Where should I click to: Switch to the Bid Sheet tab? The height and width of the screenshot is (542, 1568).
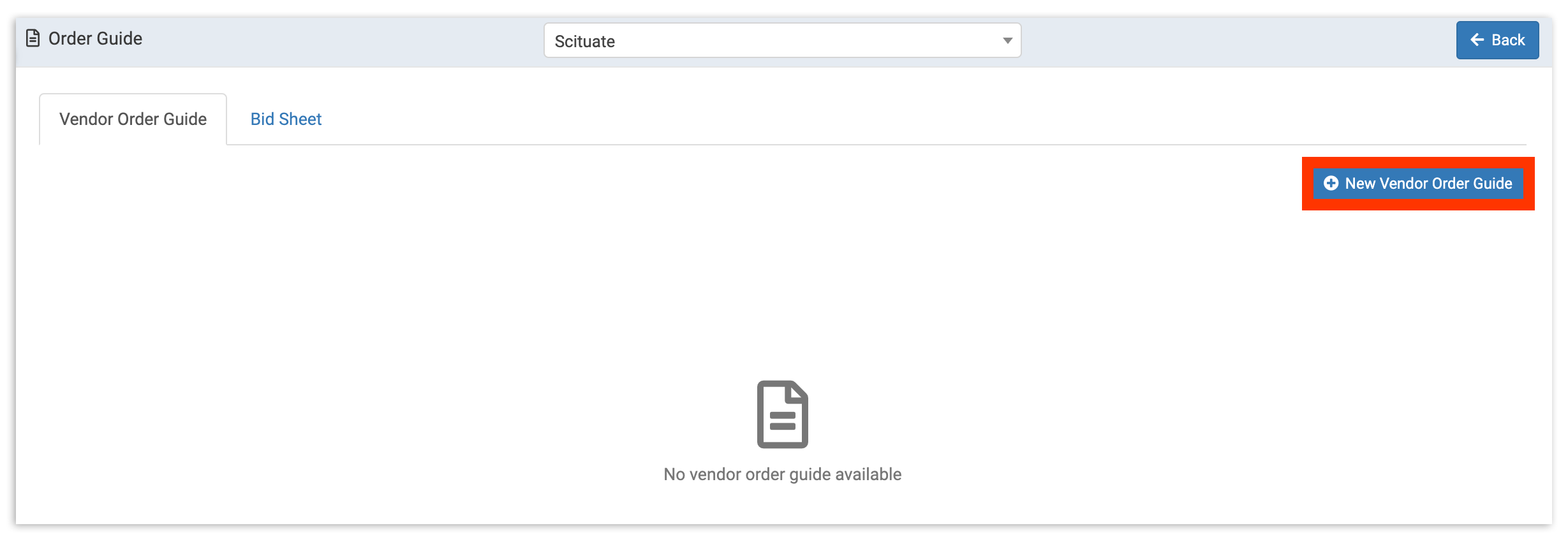286,119
